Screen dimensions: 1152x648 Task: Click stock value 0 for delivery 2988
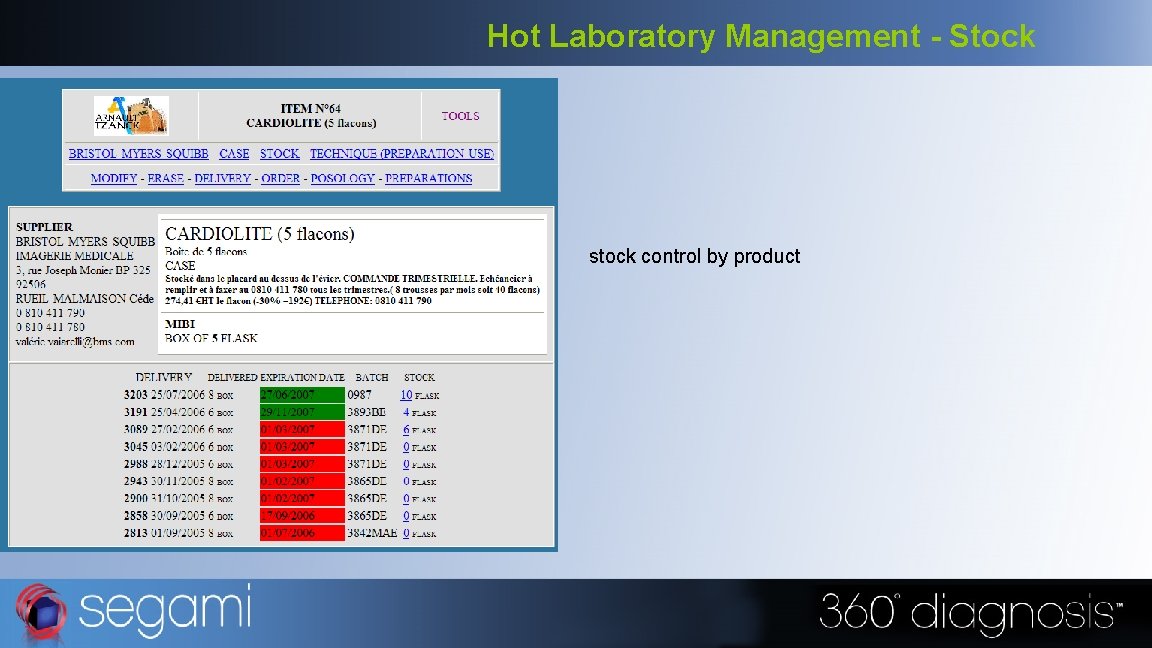(406, 464)
